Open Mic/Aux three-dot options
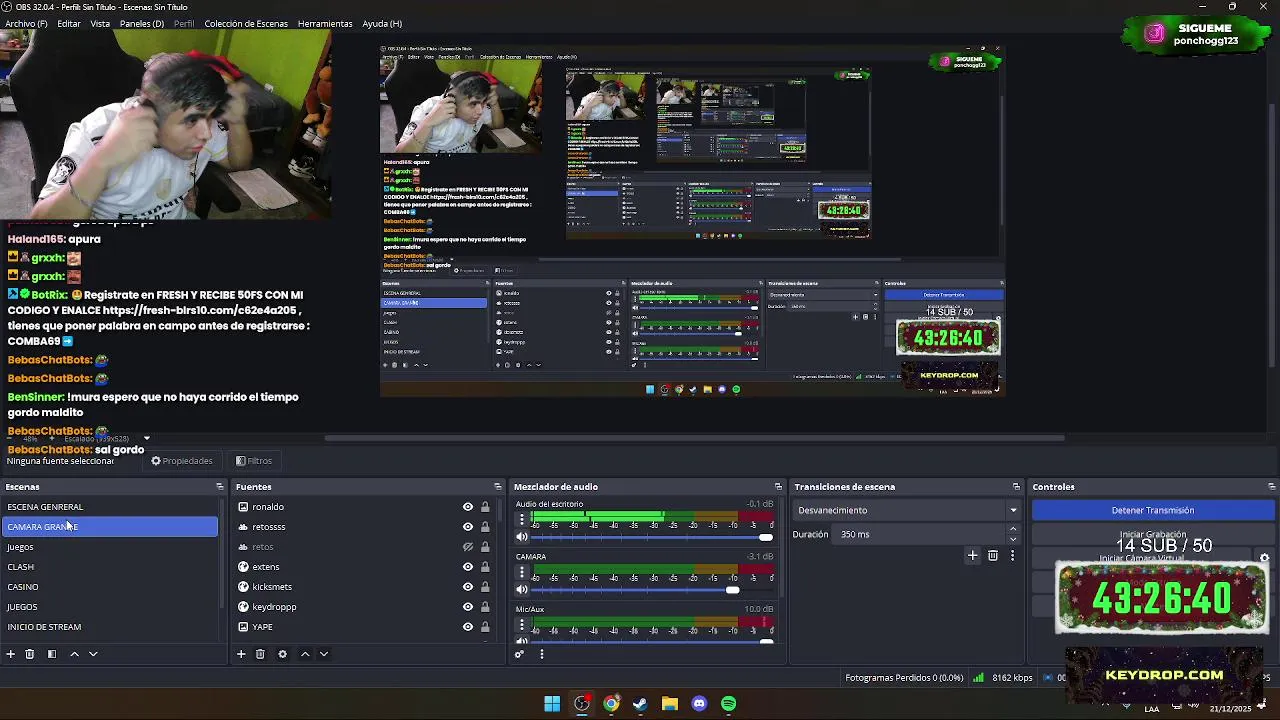 point(521,626)
